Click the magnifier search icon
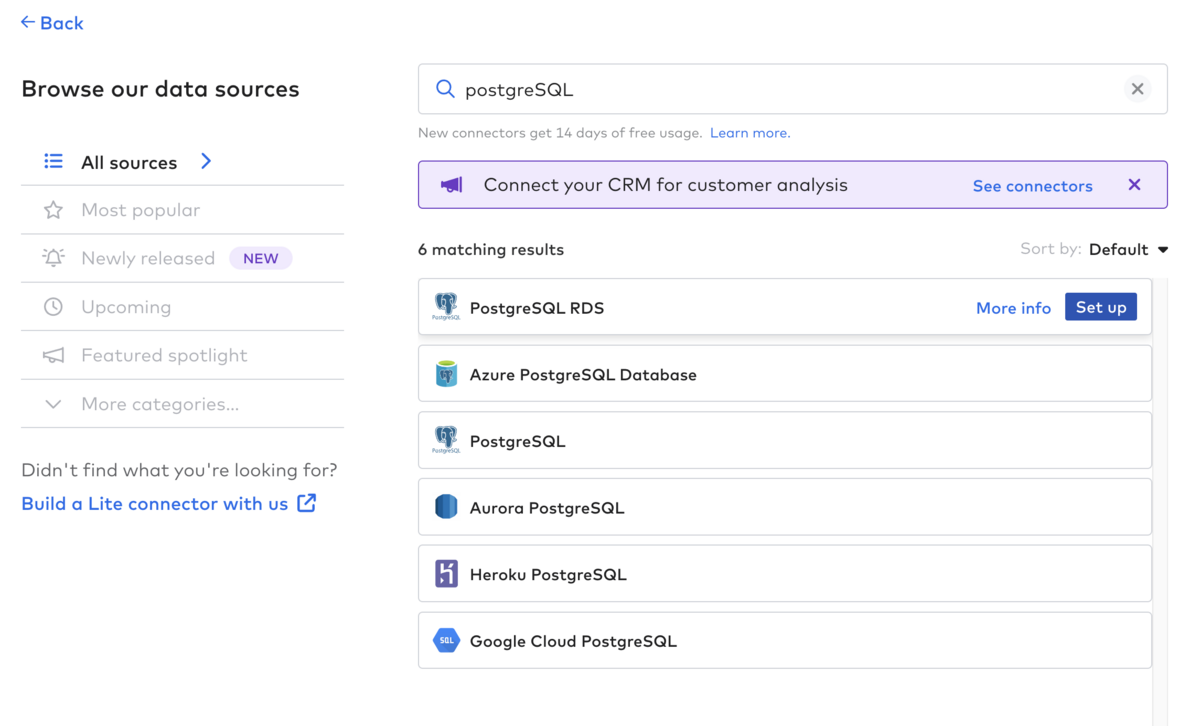 point(445,89)
